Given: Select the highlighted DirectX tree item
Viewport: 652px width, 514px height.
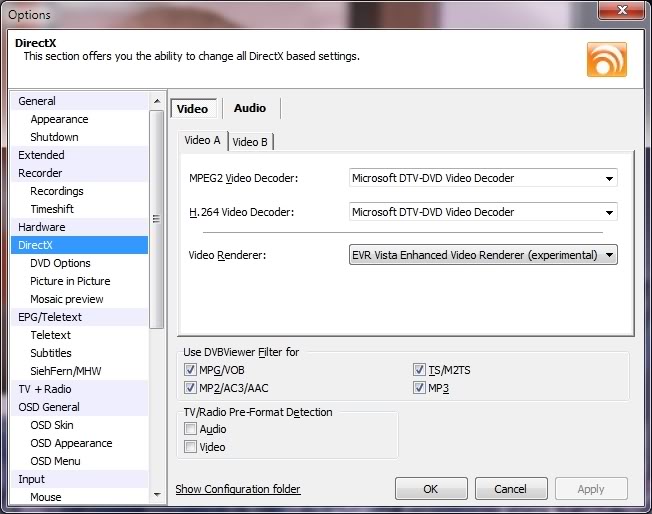Looking at the screenshot, I should (x=79, y=245).
